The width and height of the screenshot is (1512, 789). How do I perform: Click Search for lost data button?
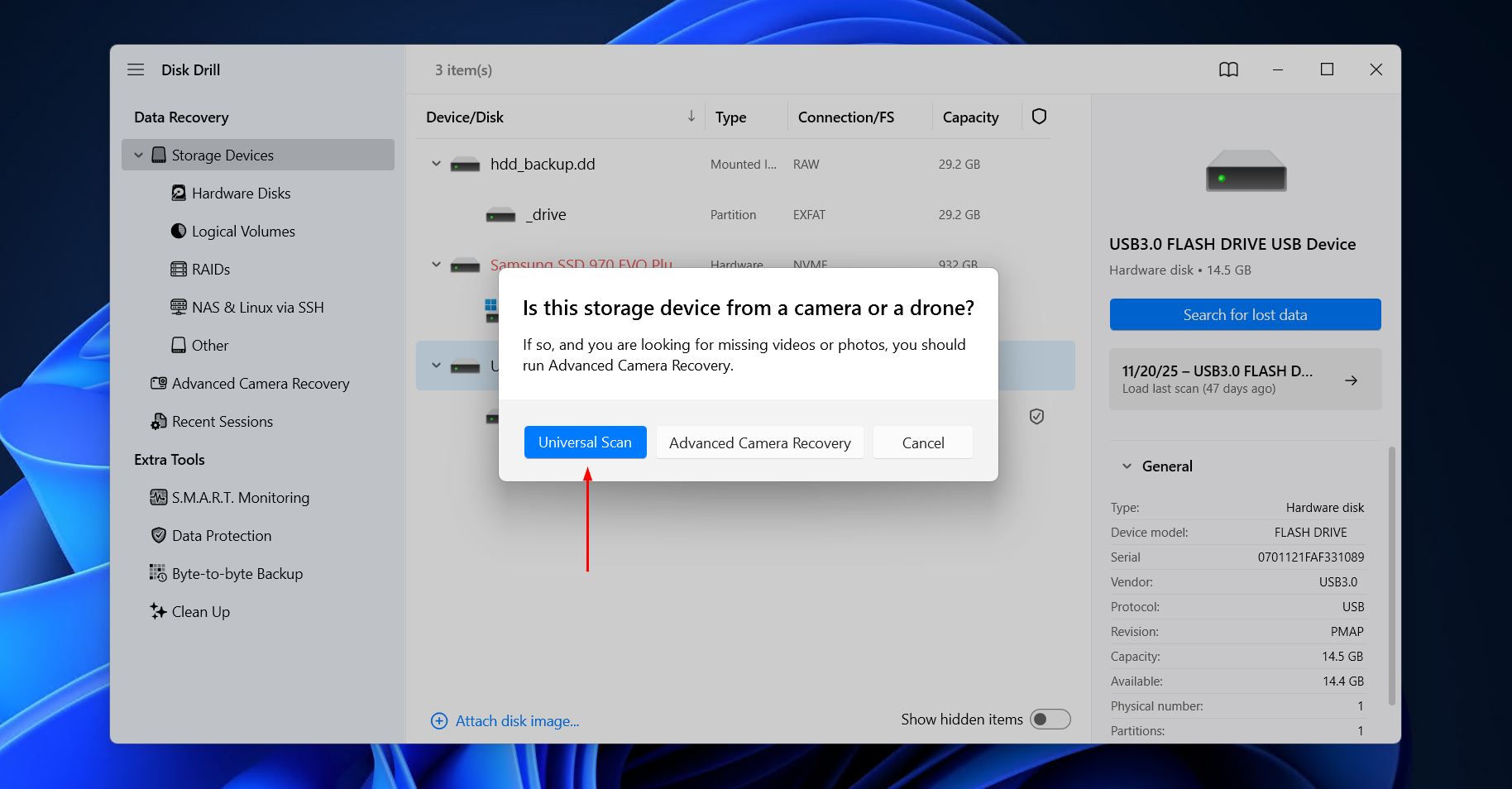pyautogui.click(x=1245, y=314)
